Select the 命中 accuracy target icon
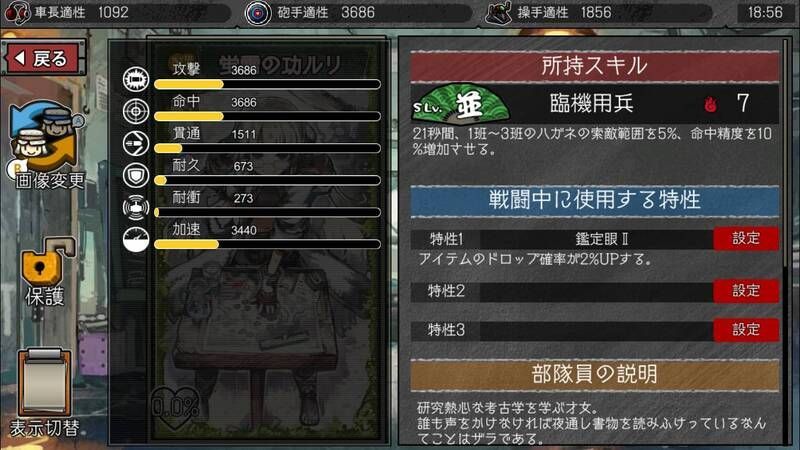 pos(136,111)
